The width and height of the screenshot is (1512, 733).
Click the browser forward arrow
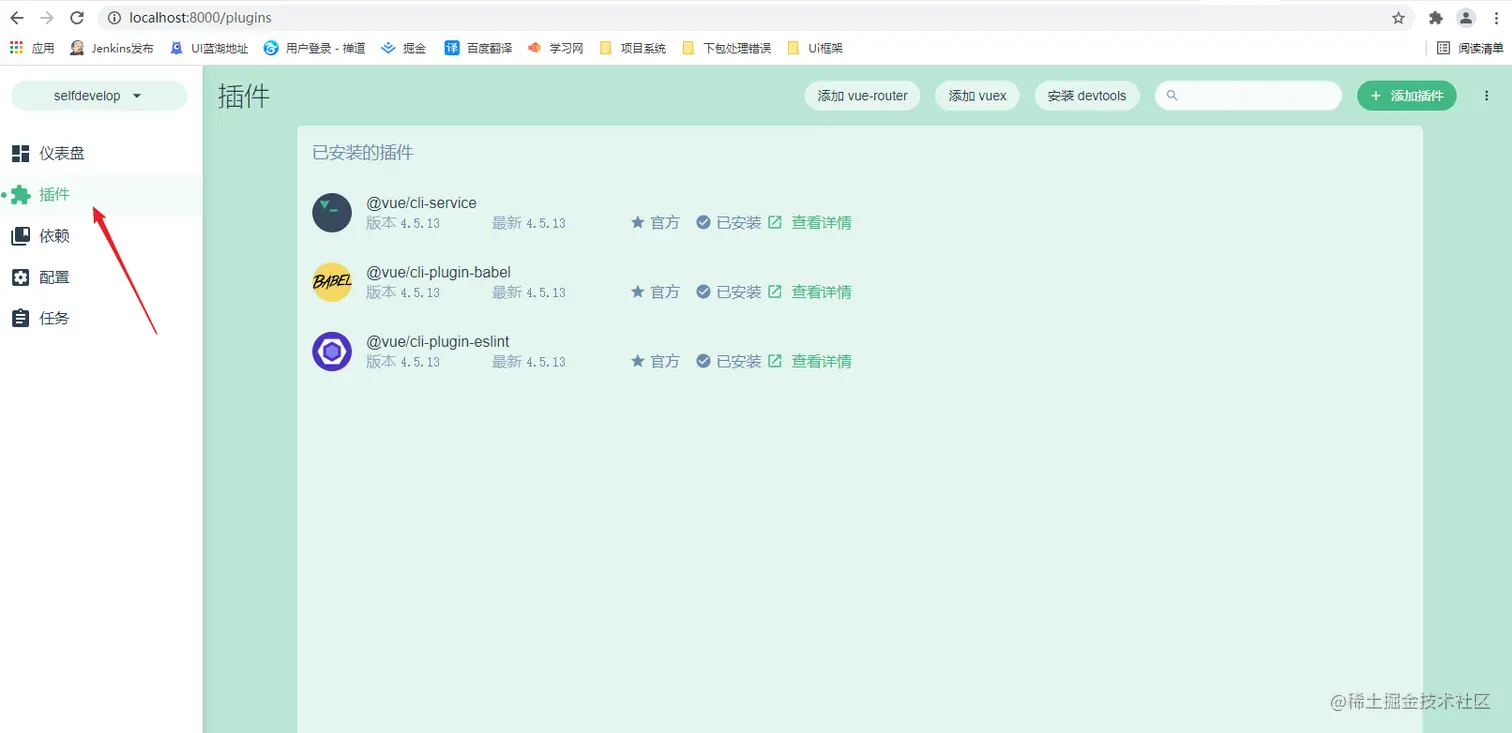(x=47, y=18)
